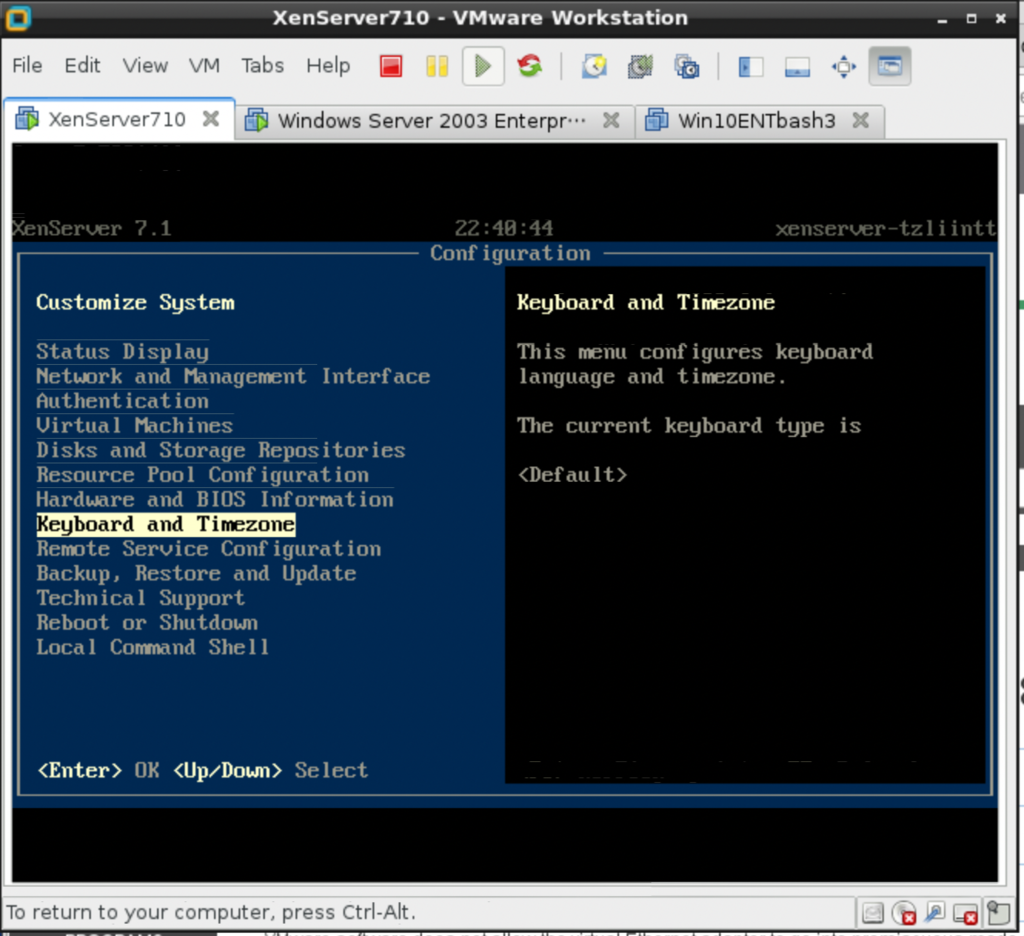The image size is (1024, 936).
Task: Select Technical Support menu entry
Action: [x=140, y=598]
